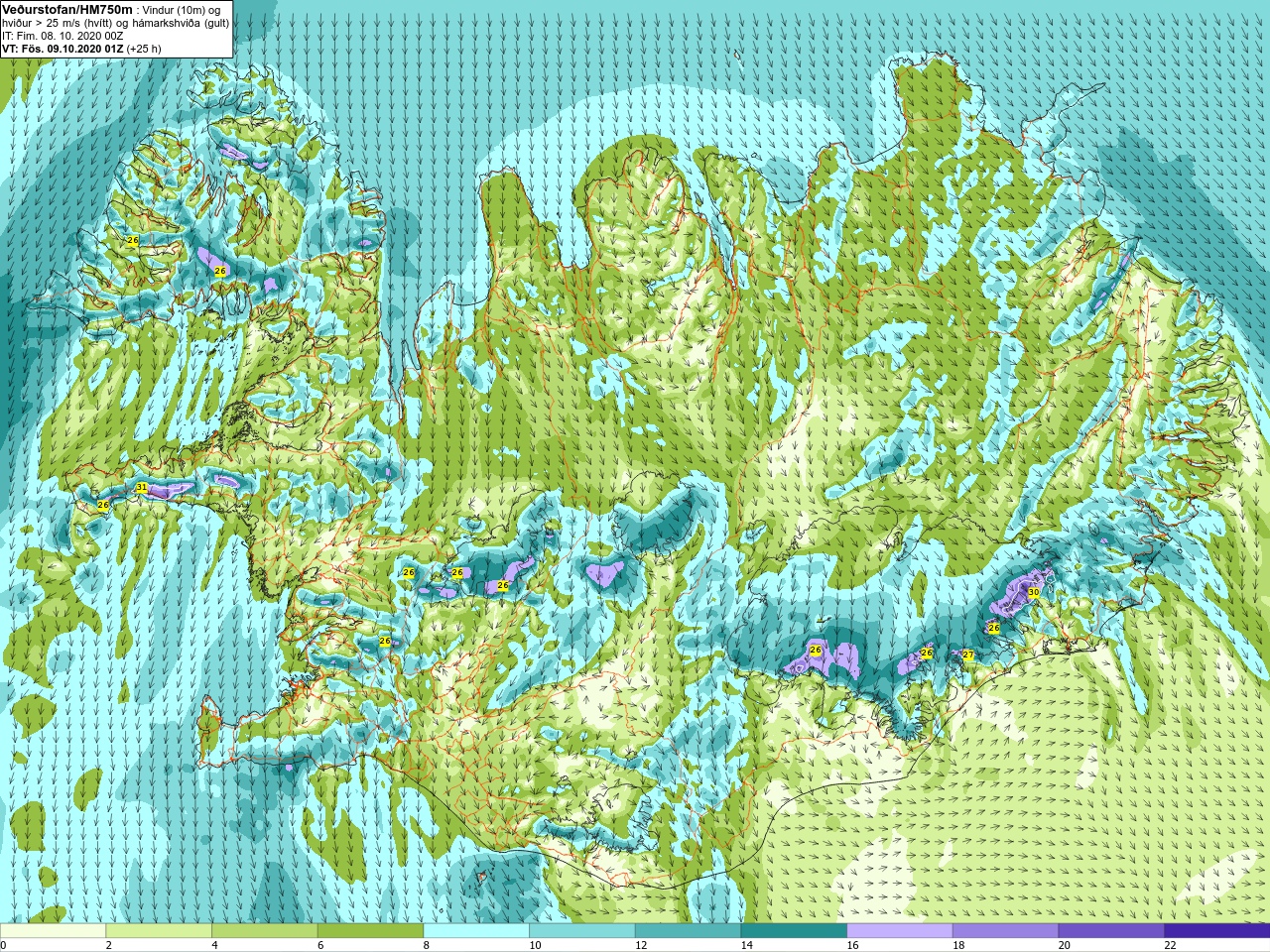This screenshot has height=952, width=1270.
Task: Click the legend scale value 12
Action: (x=641, y=945)
